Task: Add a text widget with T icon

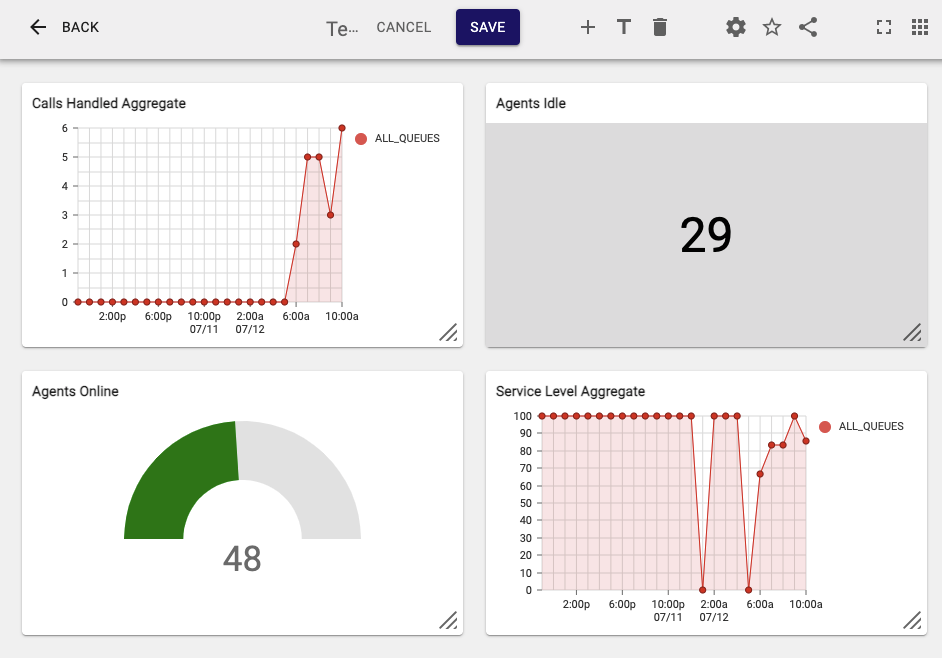Action: pos(624,27)
